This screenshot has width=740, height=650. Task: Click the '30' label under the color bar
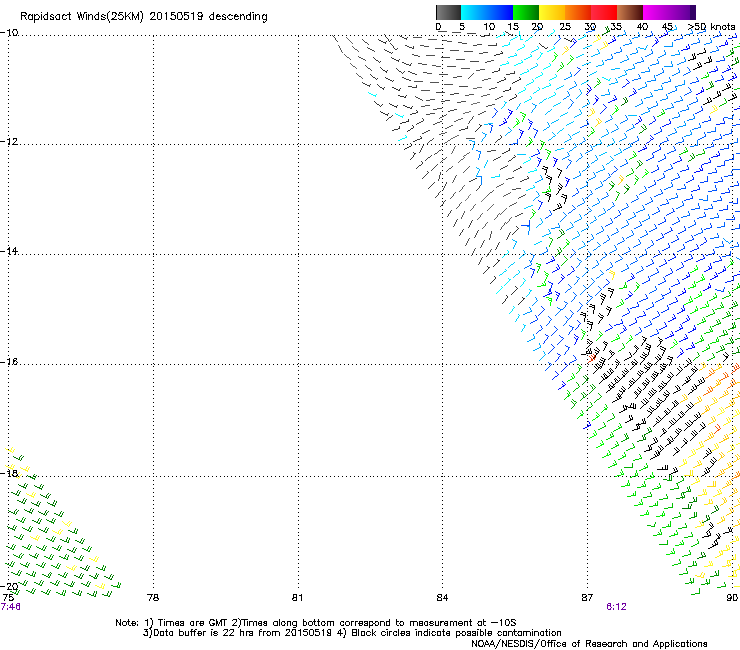[590, 27]
